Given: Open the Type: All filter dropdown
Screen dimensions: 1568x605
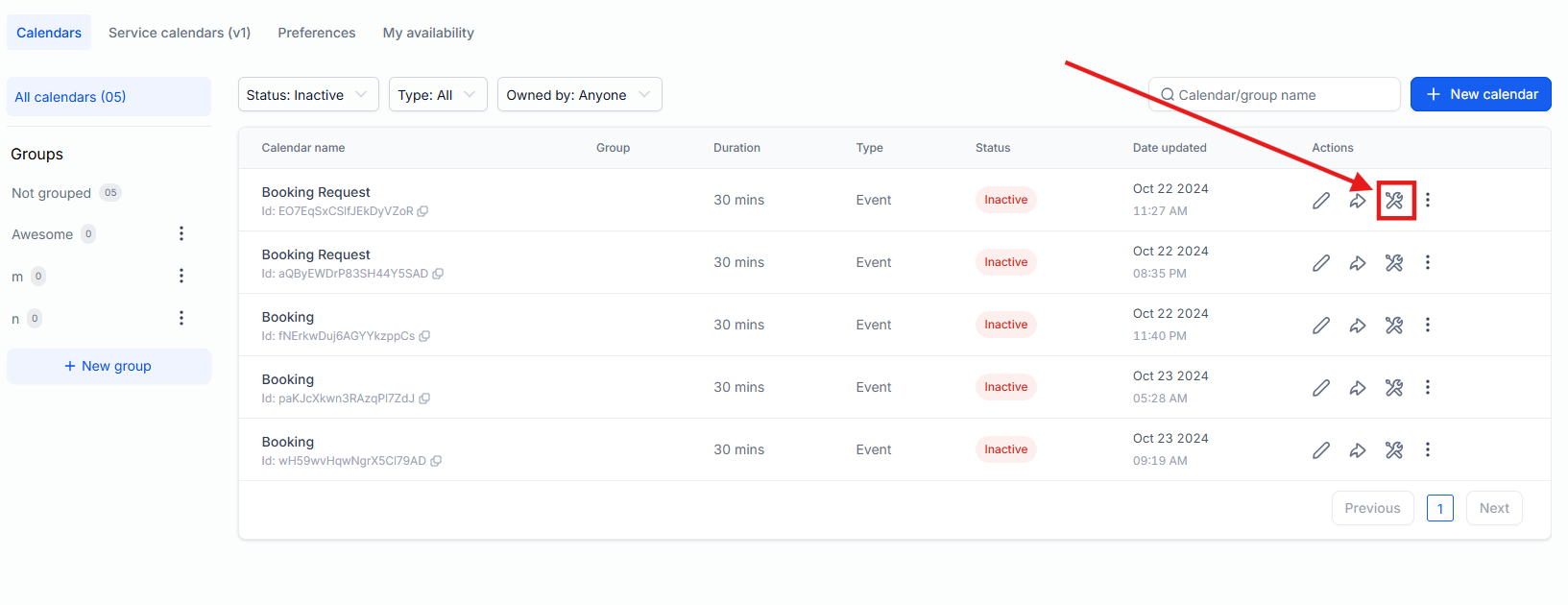Looking at the screenshot, I should 438,95.
